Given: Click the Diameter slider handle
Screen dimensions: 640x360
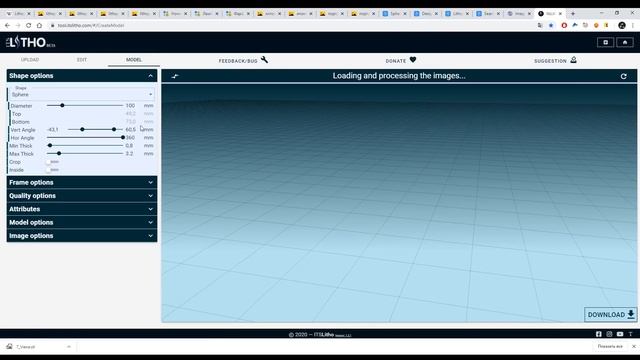Looking at the screenshot, I should click(x=62, y=106).
